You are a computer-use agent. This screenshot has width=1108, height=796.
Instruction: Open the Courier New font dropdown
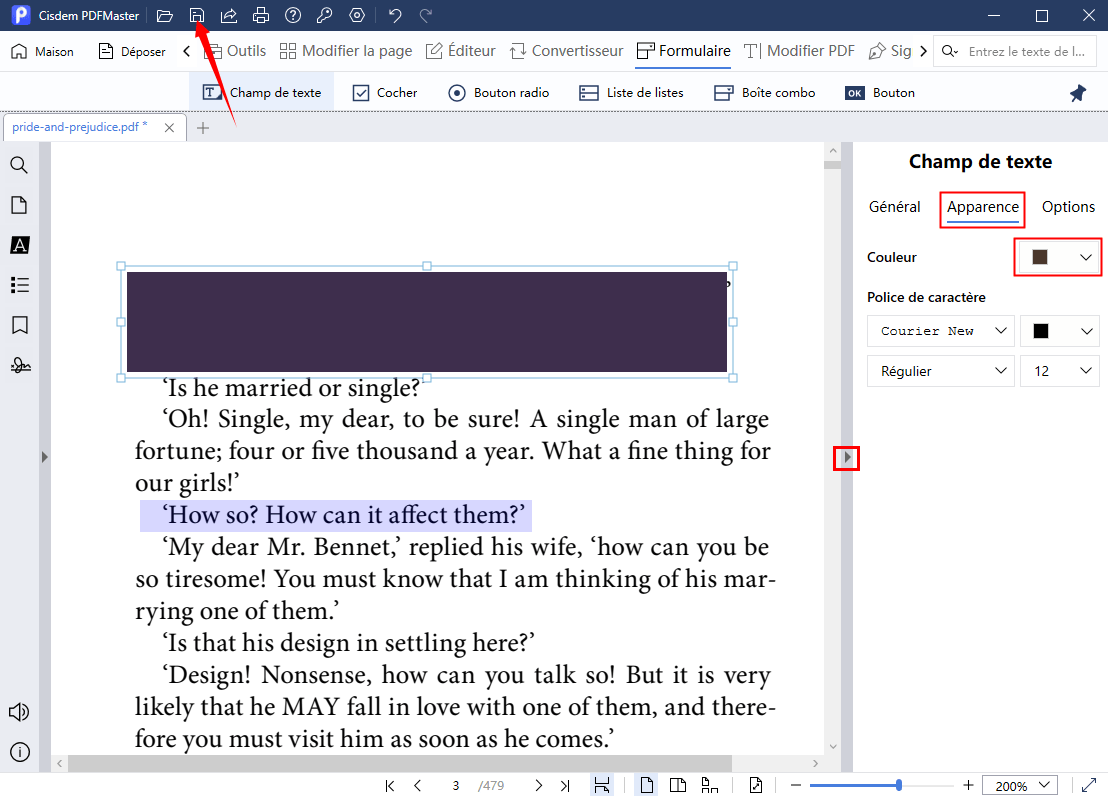pos(941,331)
